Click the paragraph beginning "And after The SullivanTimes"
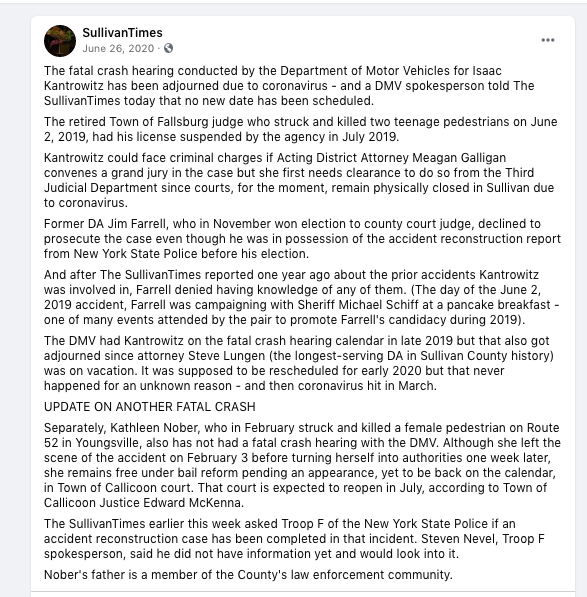Screen dimensions: 587x597 (x=301, y=297)
